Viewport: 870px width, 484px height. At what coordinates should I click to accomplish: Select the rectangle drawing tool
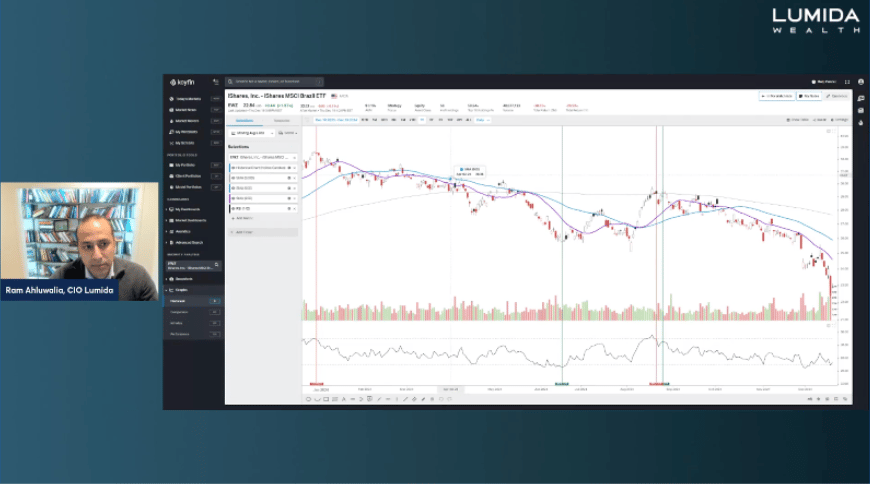tap(326, 399)
